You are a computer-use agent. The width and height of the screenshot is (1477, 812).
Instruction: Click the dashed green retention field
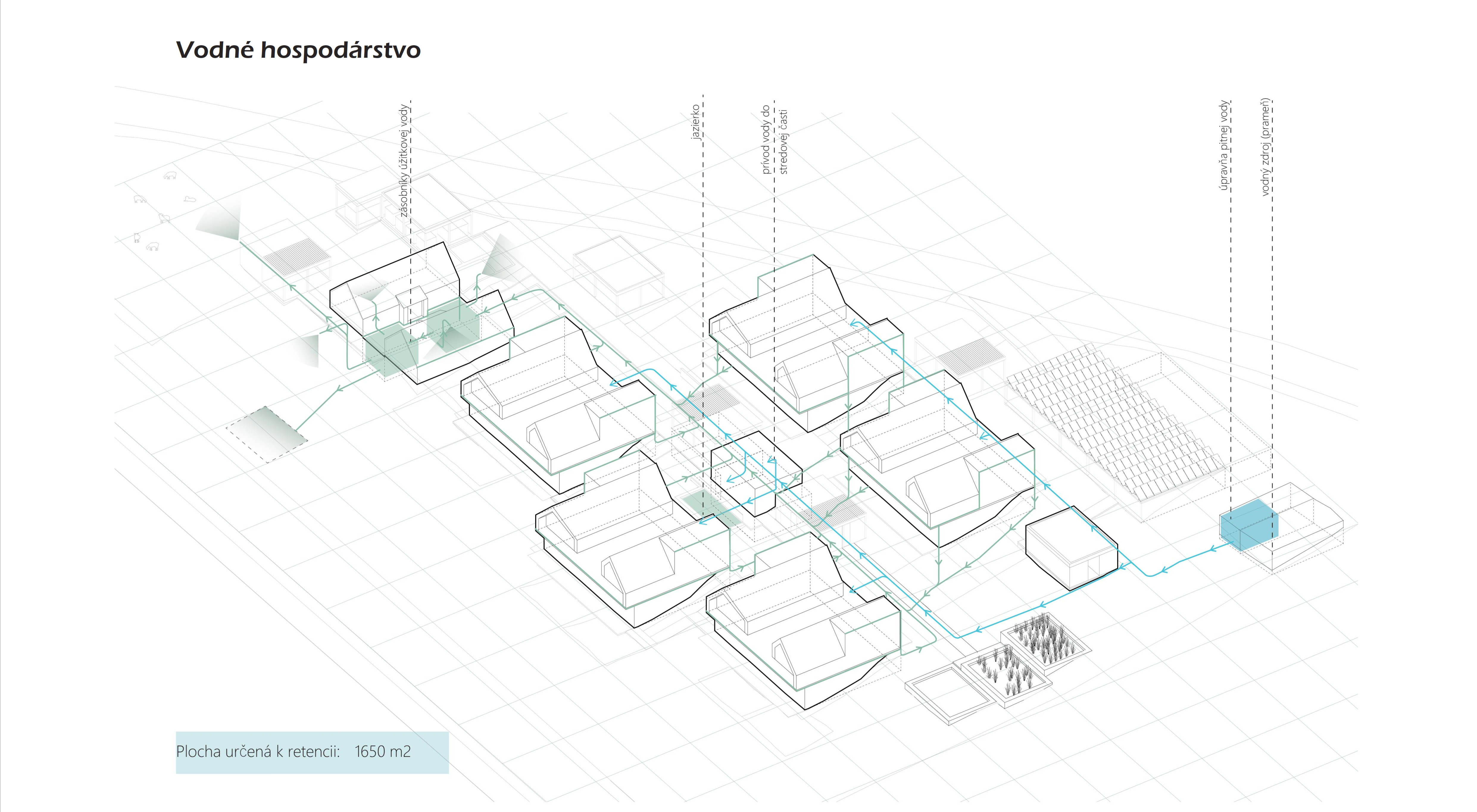(x=267, y=434)
